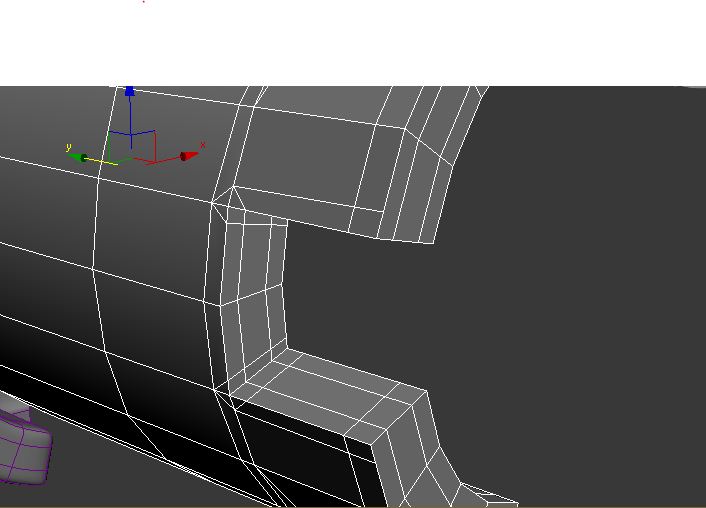Click the red X-axis arrow of the gizmo
Viewport: 706px width, 508px height.
(x=189, y=156)
